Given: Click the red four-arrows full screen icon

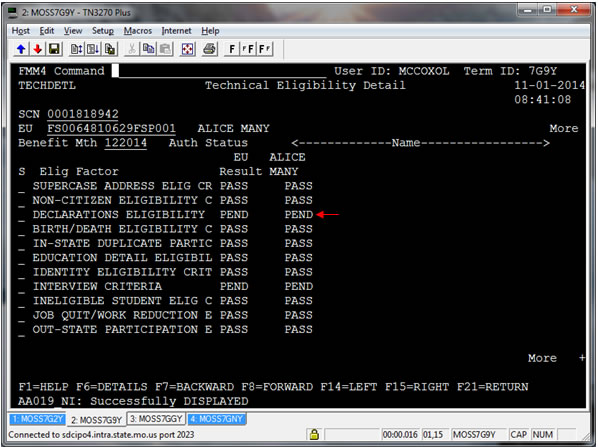Looking at the screenshot, I should tap(187, 49).
